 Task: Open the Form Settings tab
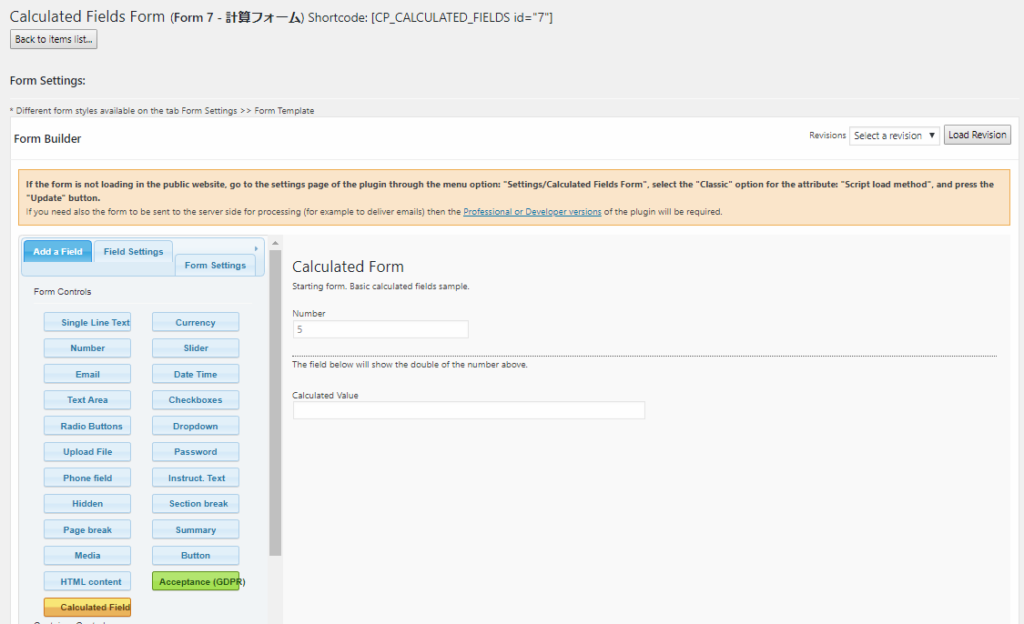click(x=215, y=265)
